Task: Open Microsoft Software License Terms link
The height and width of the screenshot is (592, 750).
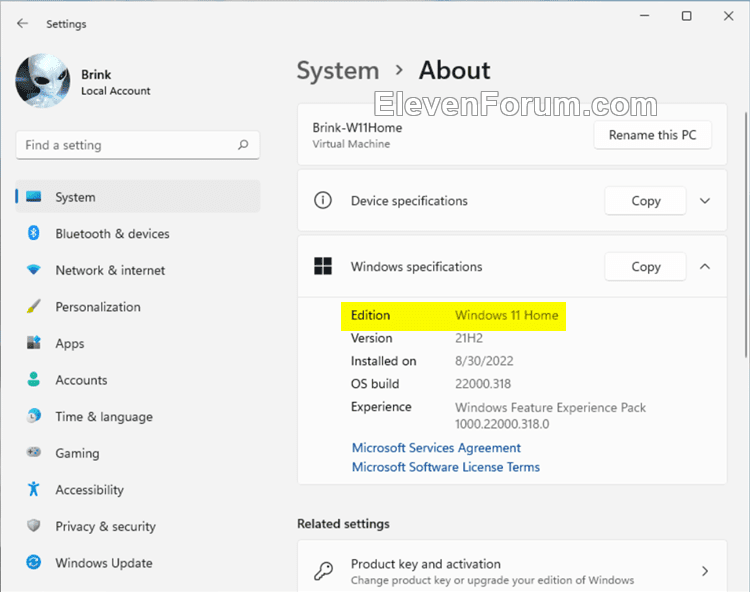Action: 446,467
